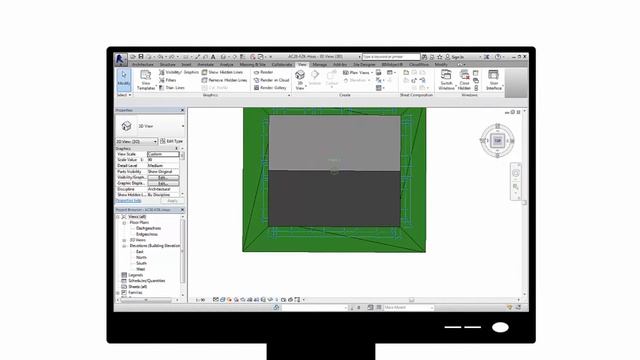Click Edit button for Visibility/Graphics overrides row
The image size is (640, 360).
[x=163, y=178]
